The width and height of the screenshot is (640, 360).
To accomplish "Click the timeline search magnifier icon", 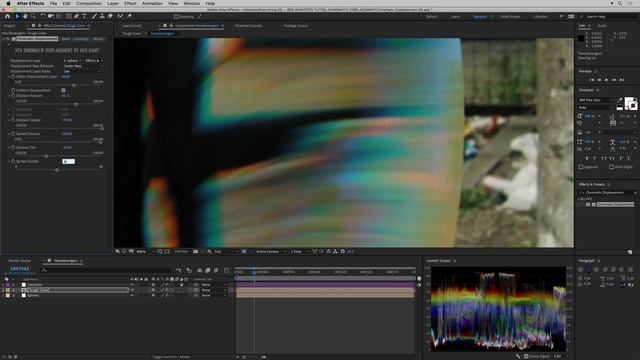I will [44, 270].
